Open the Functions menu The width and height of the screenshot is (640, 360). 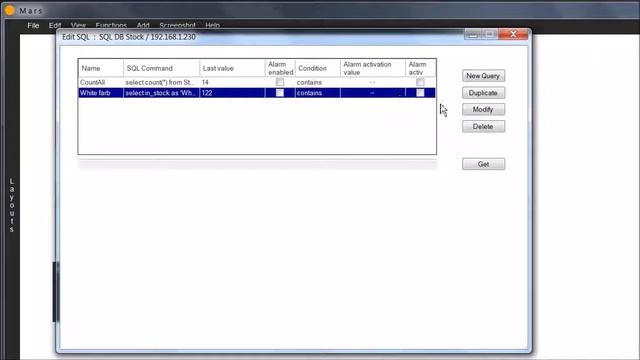(x=111, y=25)
